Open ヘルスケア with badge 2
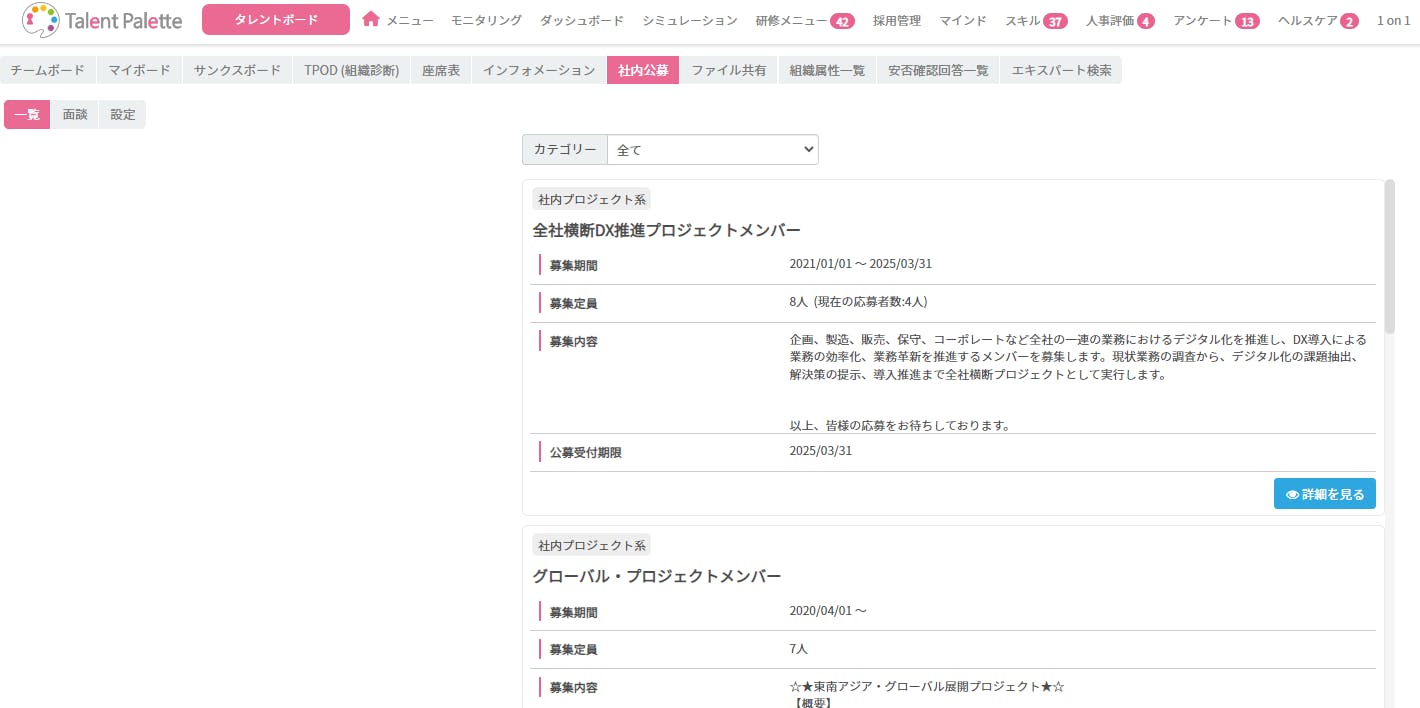1420x708 pixels. [1317, 21]
